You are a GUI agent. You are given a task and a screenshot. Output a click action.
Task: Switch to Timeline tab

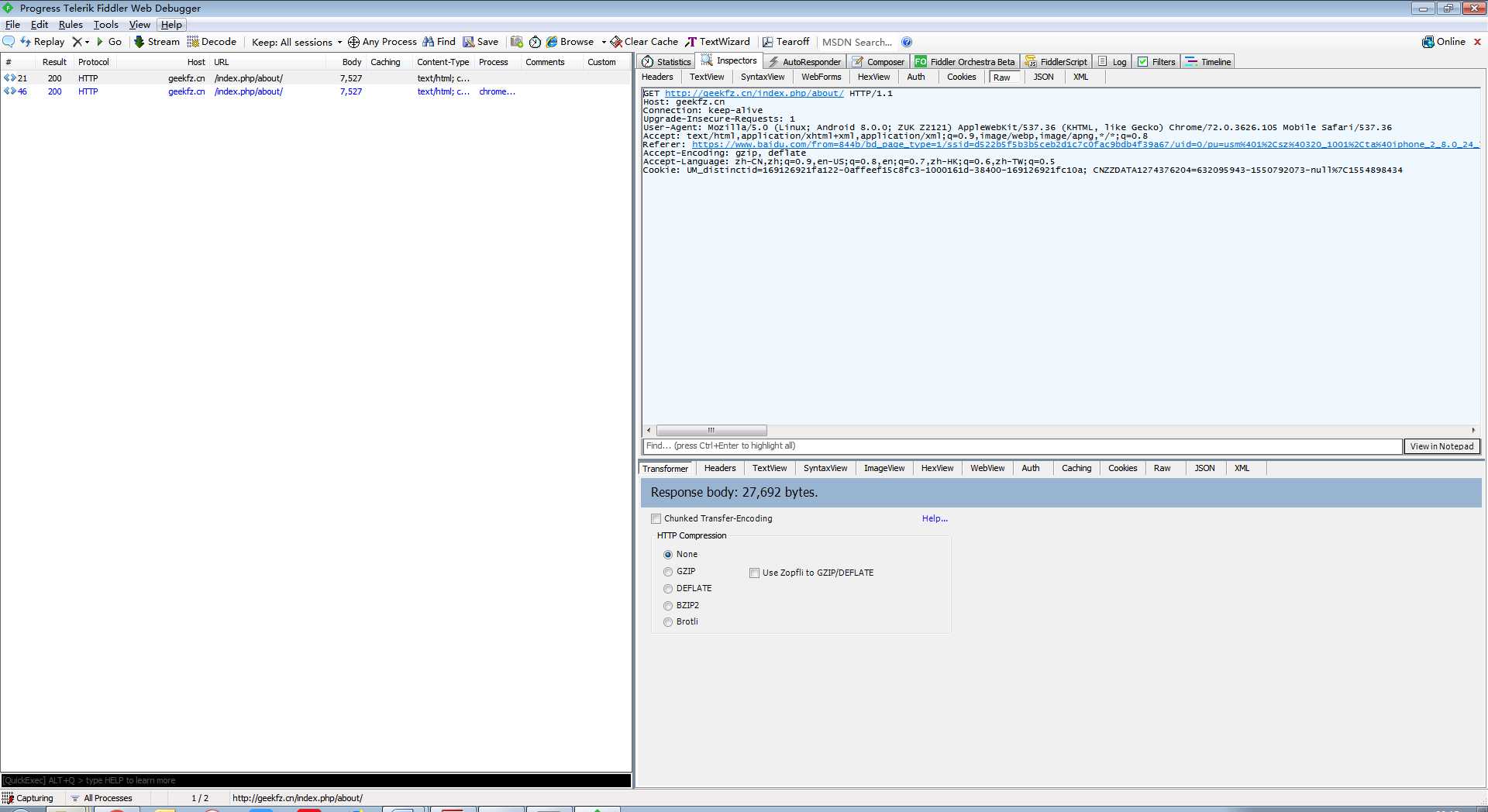[1208, 62]
